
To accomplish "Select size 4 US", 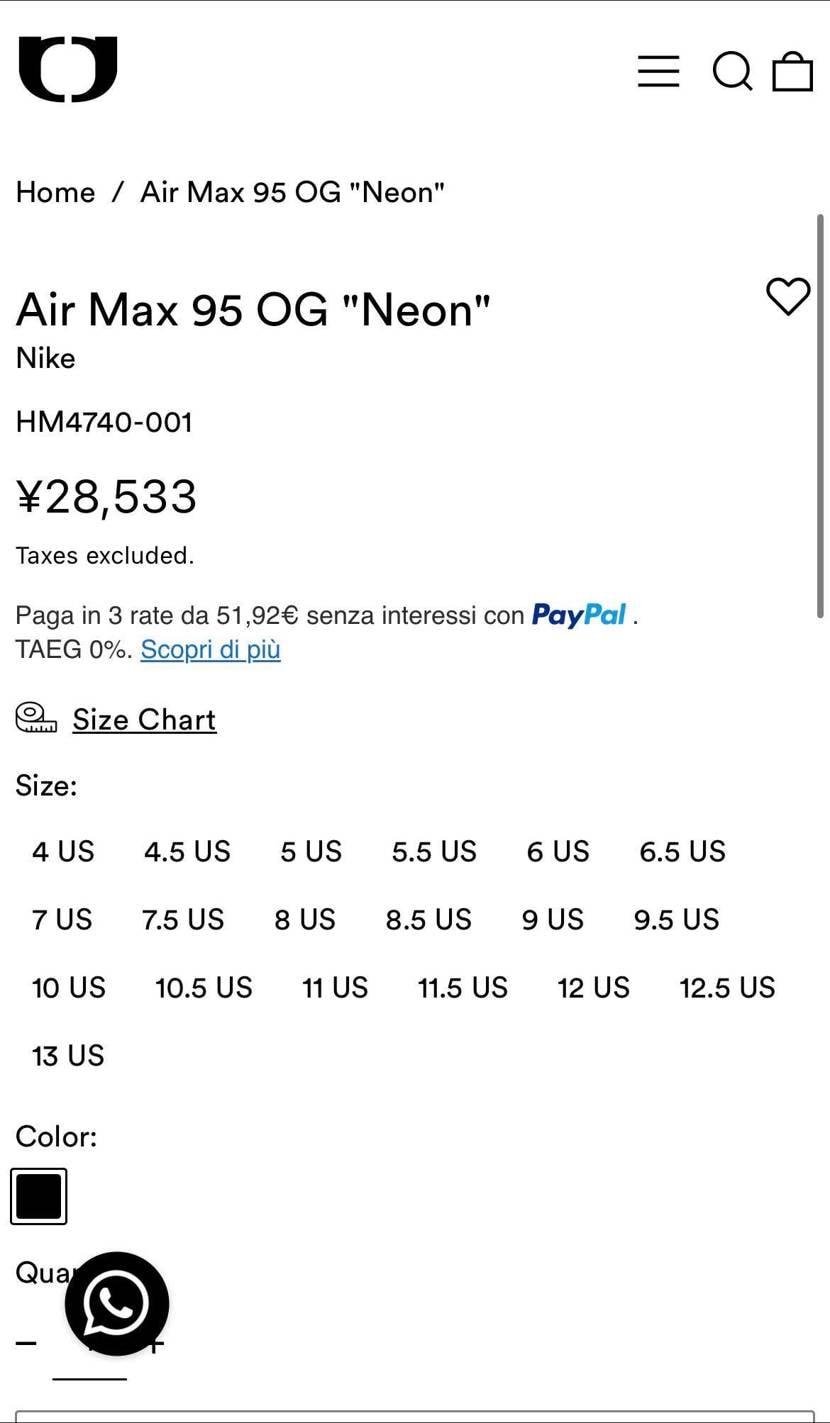I will (x=63, y=852).
